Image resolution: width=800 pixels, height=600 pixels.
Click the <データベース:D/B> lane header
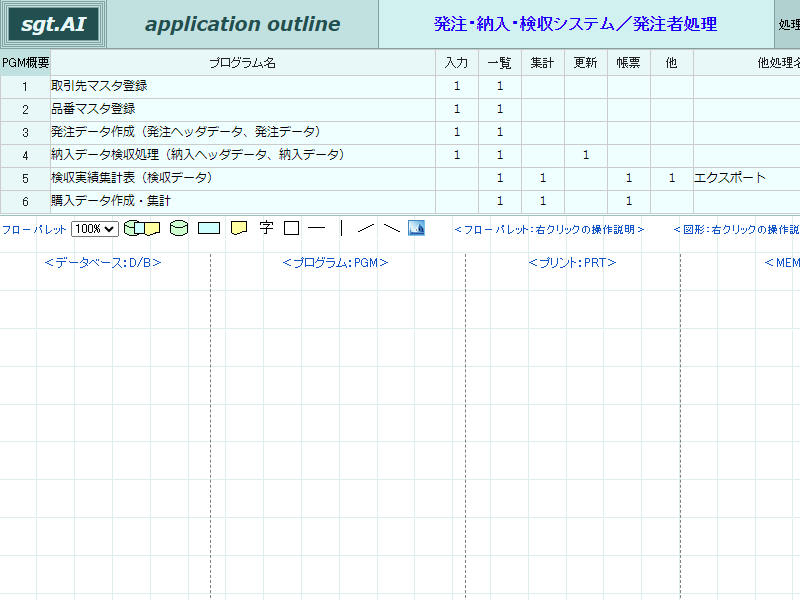coord(103,263)
